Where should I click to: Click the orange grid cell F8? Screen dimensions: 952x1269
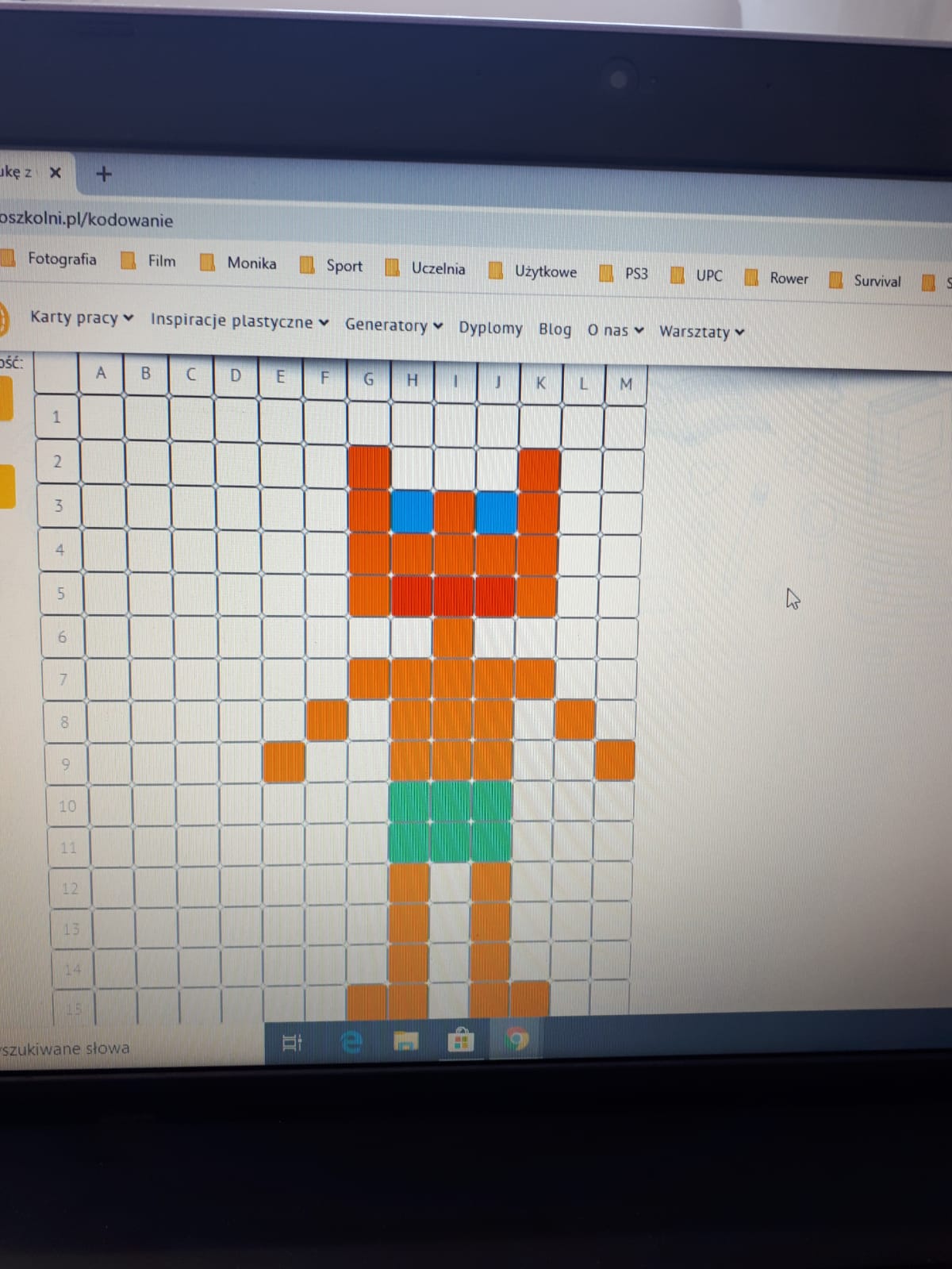click(327, 720)
